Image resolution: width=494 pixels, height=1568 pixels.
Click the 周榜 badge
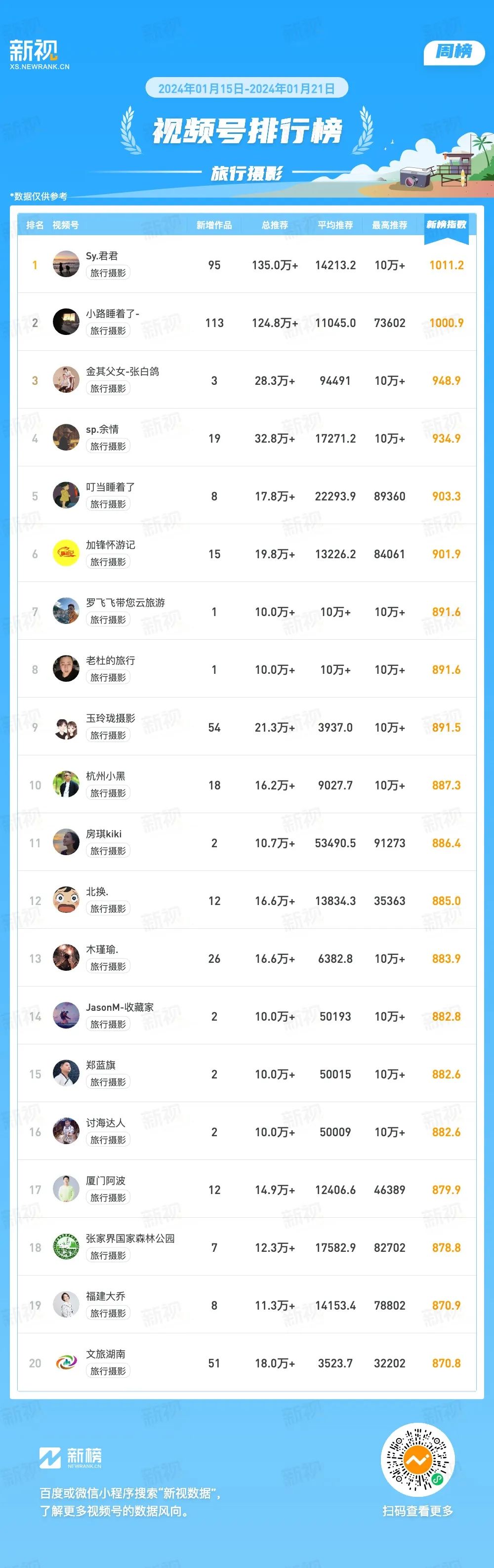[454, 52]
